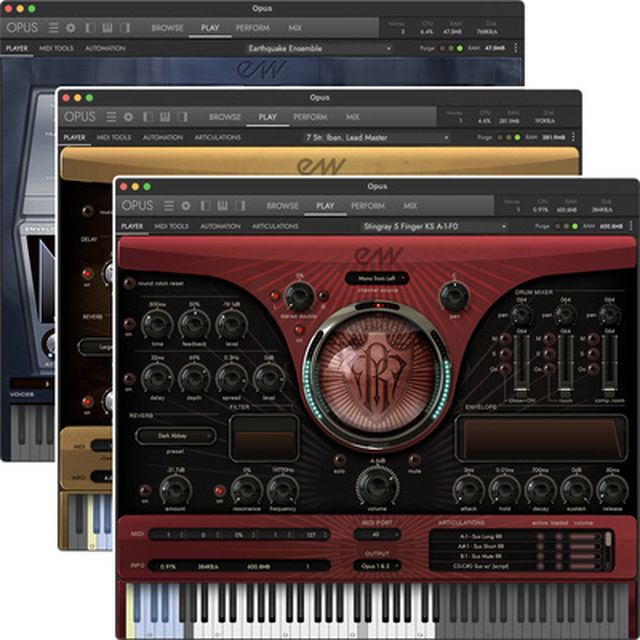640x640 pixels.
Task: Click the stereo double L button
Action: [275, 296]
